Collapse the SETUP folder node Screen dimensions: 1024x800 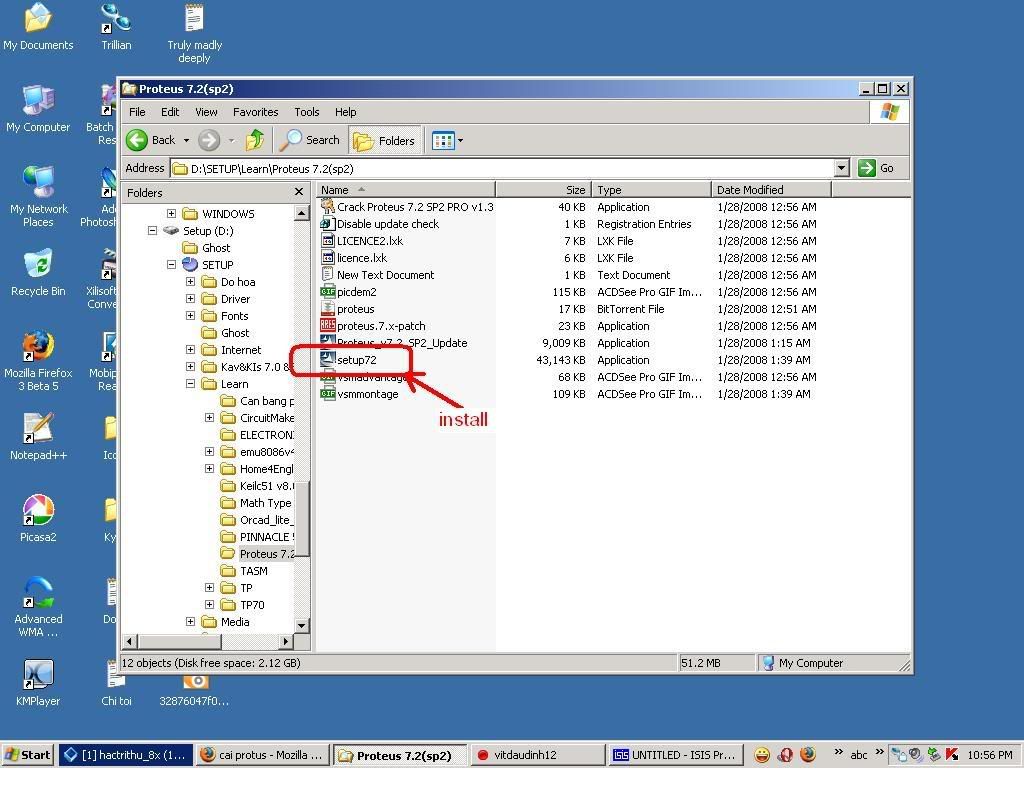pyautogui.click(x=171, y=264)
